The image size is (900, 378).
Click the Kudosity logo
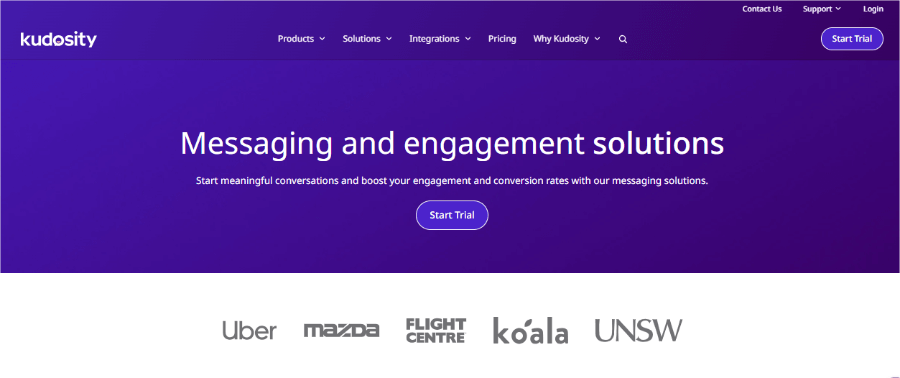59,40
